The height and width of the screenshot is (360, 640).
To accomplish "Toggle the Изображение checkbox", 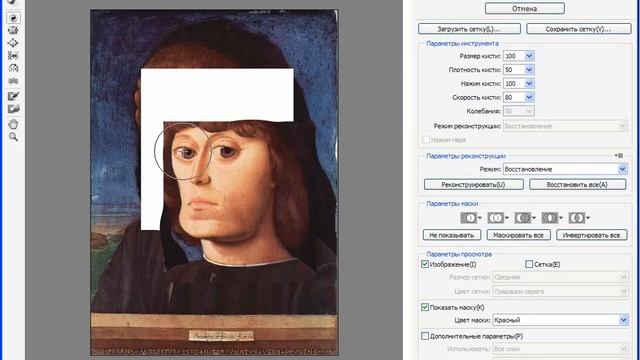I will click(424, 264).
